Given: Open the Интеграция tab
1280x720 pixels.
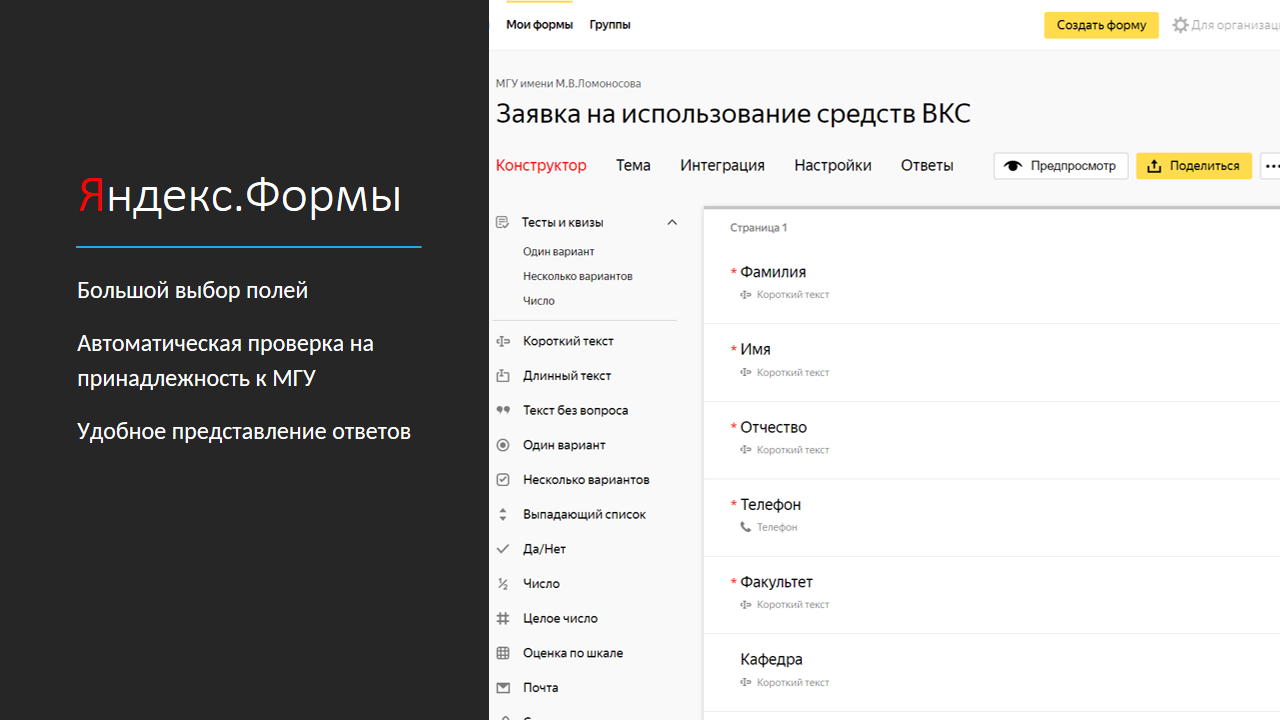Looking at the screenshot, I should pyautogui.click(x=722, y=166).
